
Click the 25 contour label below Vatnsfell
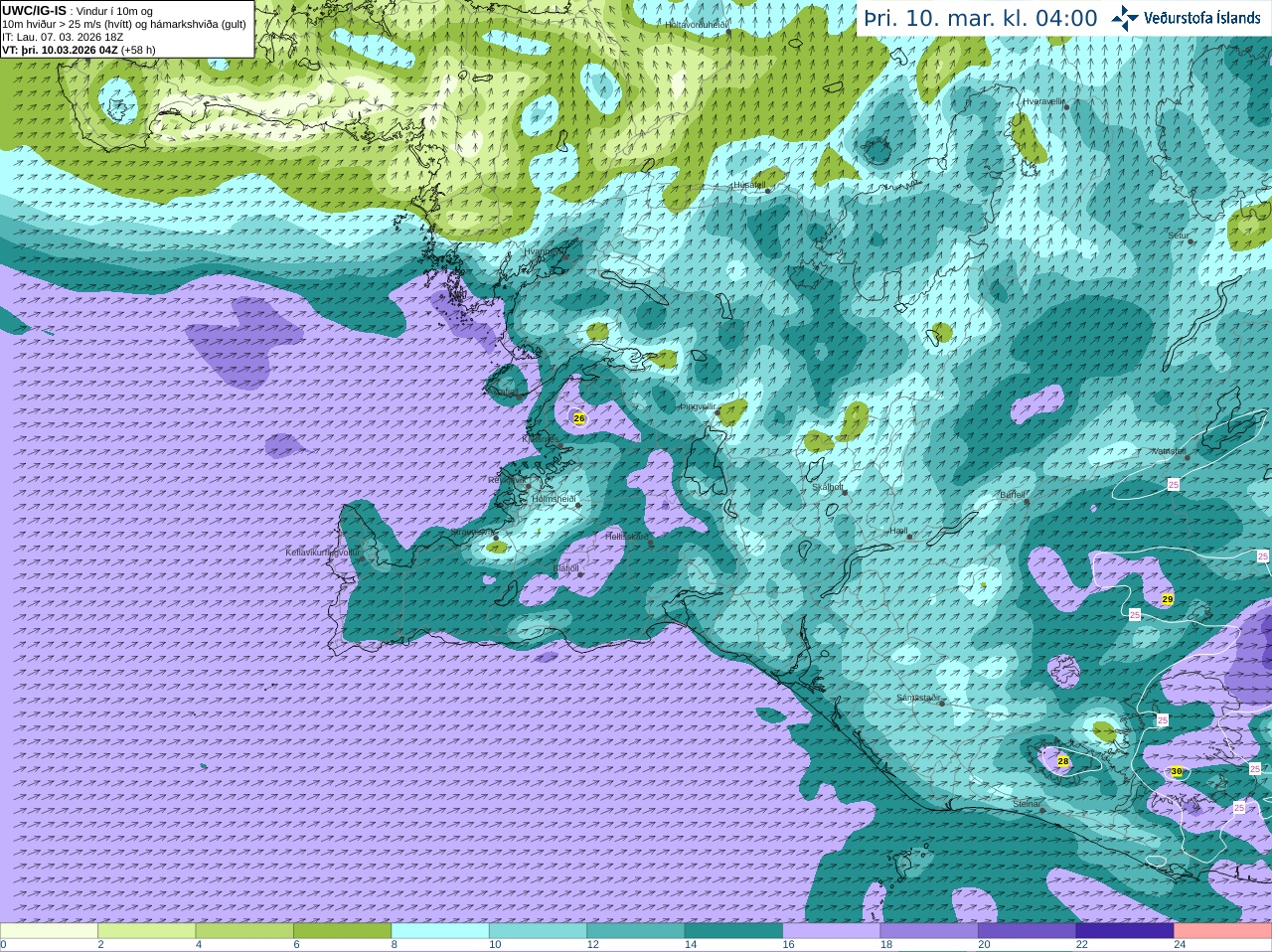click(1174, 484)
